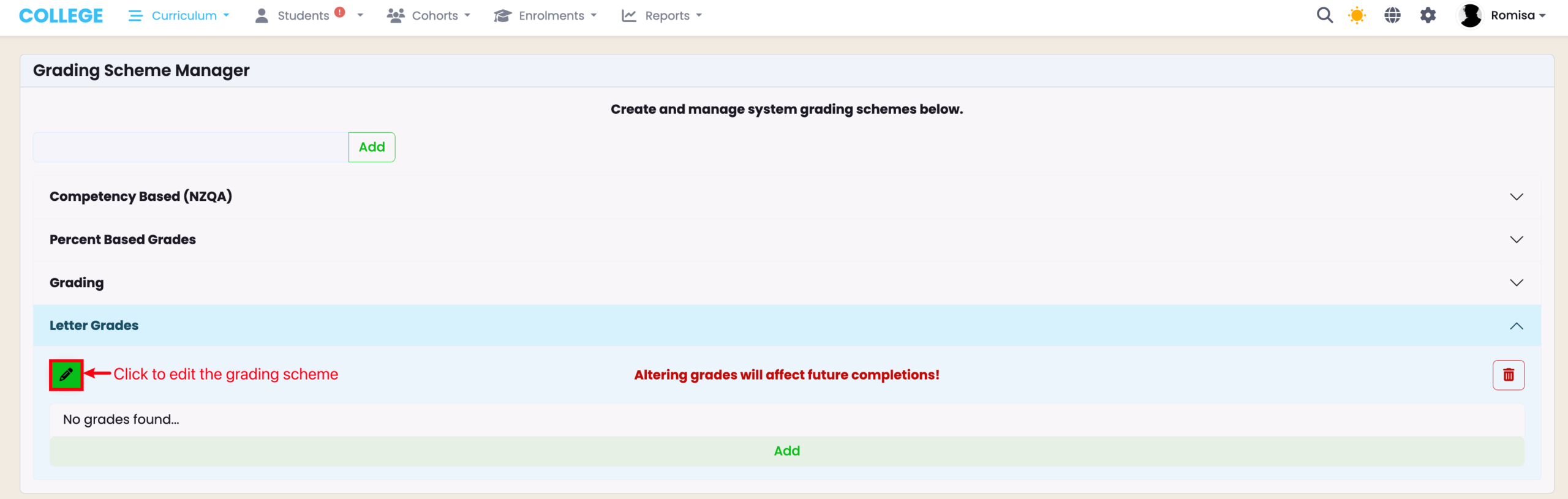This screenshot has width=1568, height=499.
Task: Expand the Percent Based Grades scheme
Action: click(786, 239)
